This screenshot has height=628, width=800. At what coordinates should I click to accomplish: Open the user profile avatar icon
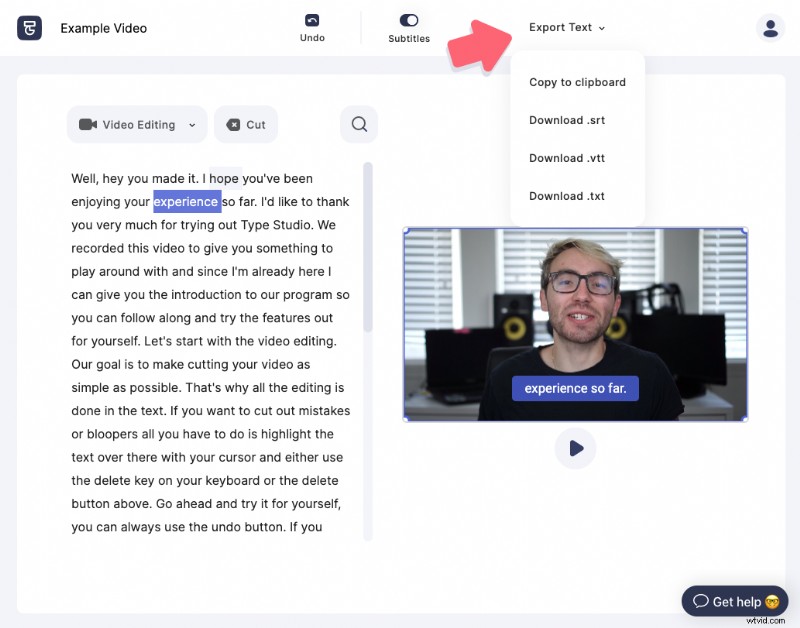(770, 27)
